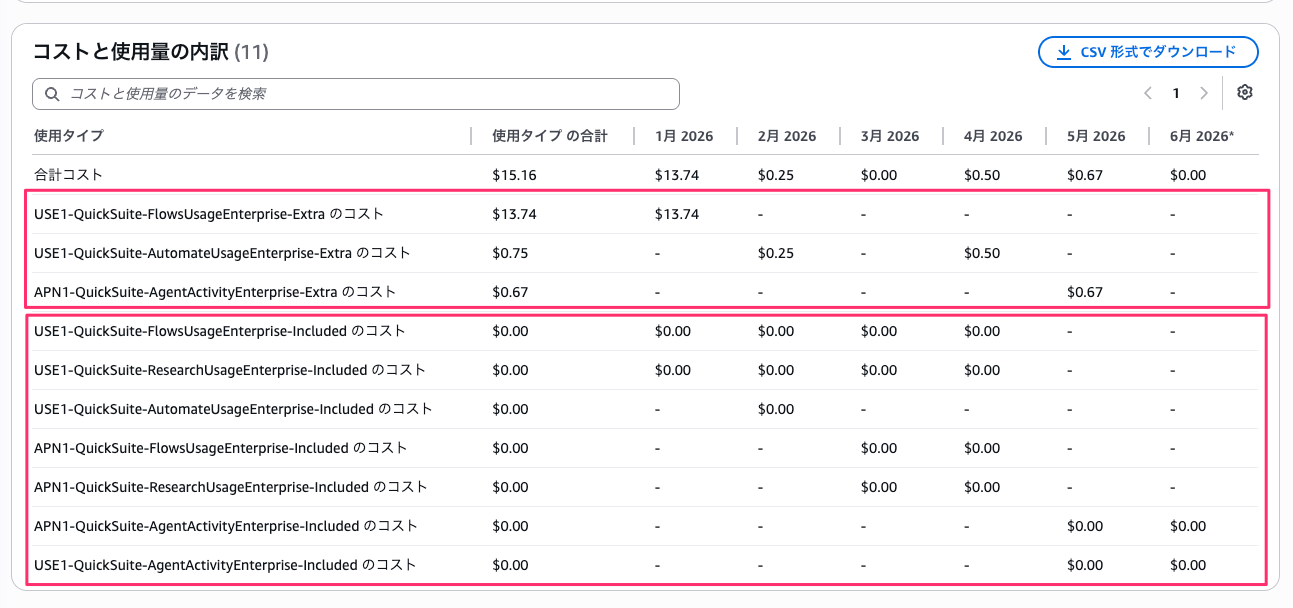
Task: Select USE1-QuickSuite-AutomateUsageEnterprise-Included row label
Action: click(233, 409)
